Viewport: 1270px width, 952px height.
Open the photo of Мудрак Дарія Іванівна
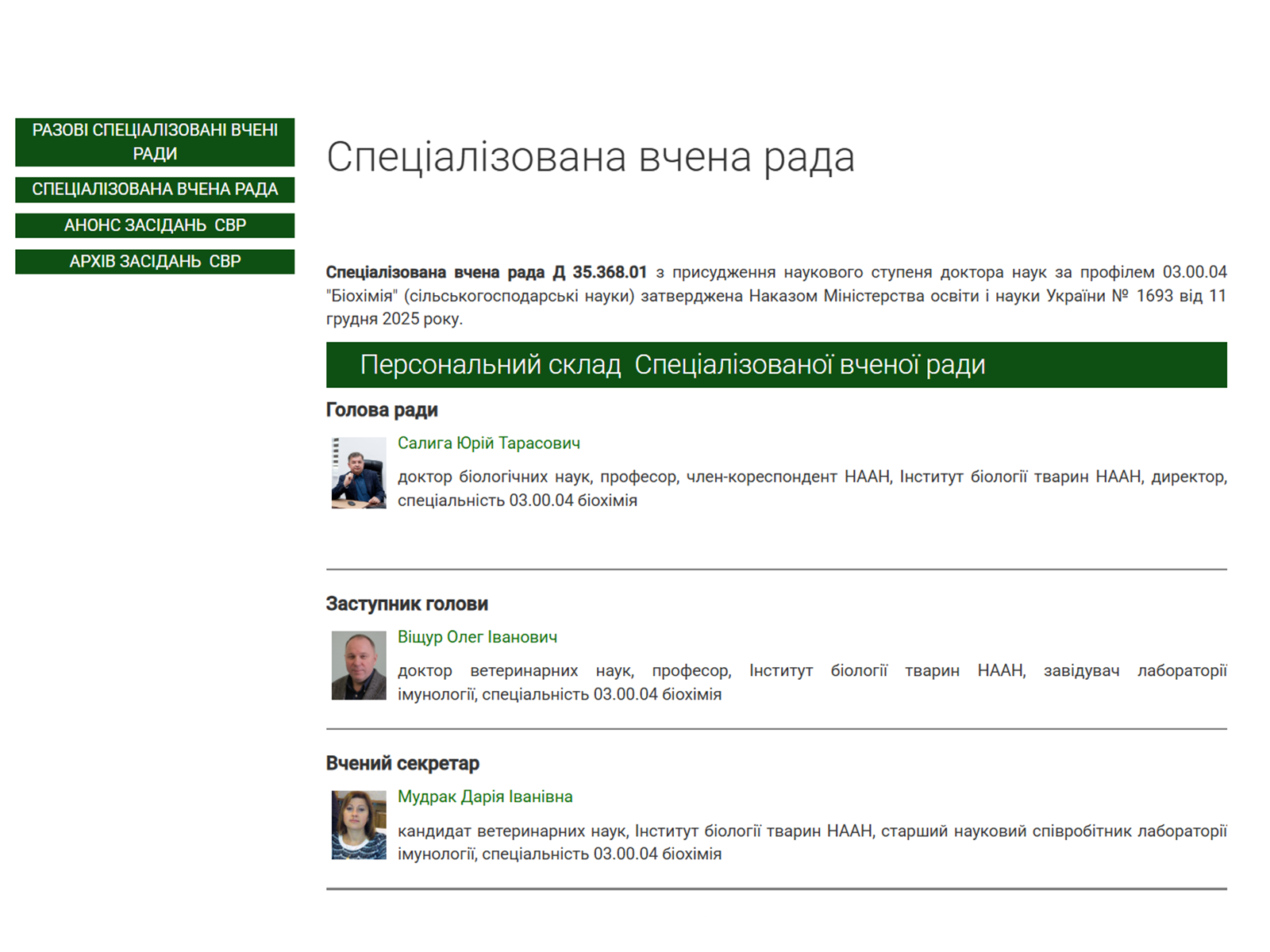point(359,825)
